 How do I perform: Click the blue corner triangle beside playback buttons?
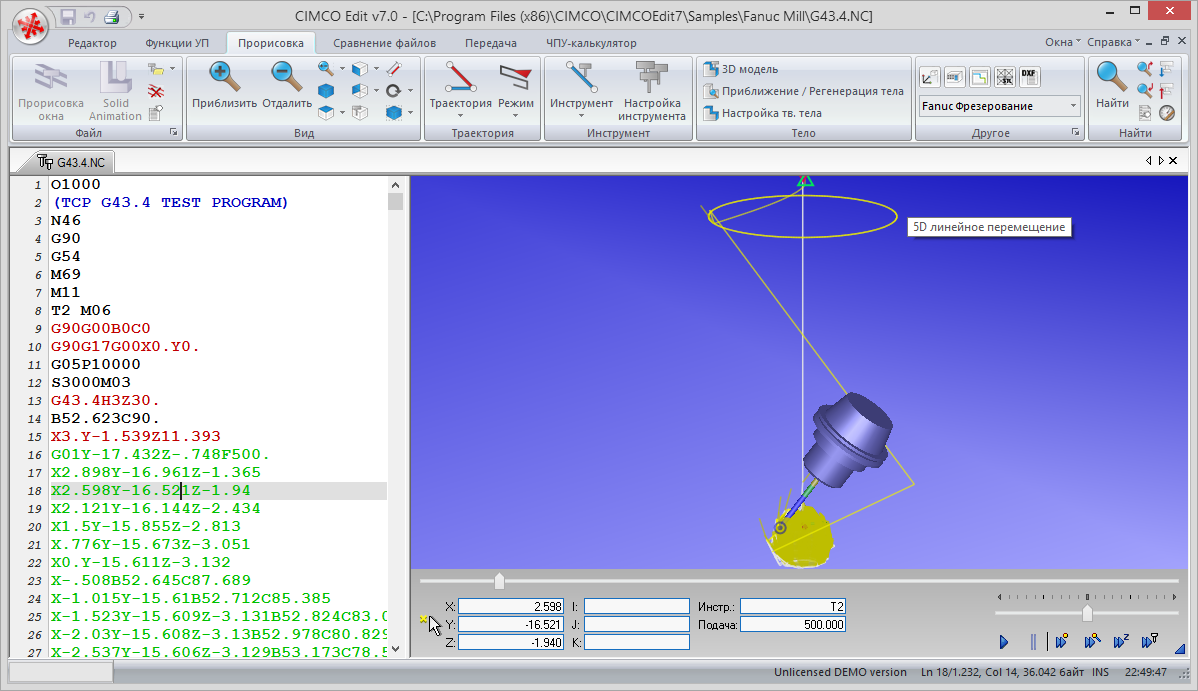coord(1180,648)
